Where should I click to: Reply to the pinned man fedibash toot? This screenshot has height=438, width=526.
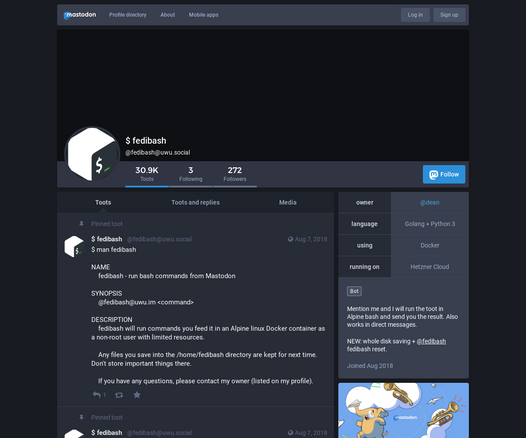click(x=97, y=395)
